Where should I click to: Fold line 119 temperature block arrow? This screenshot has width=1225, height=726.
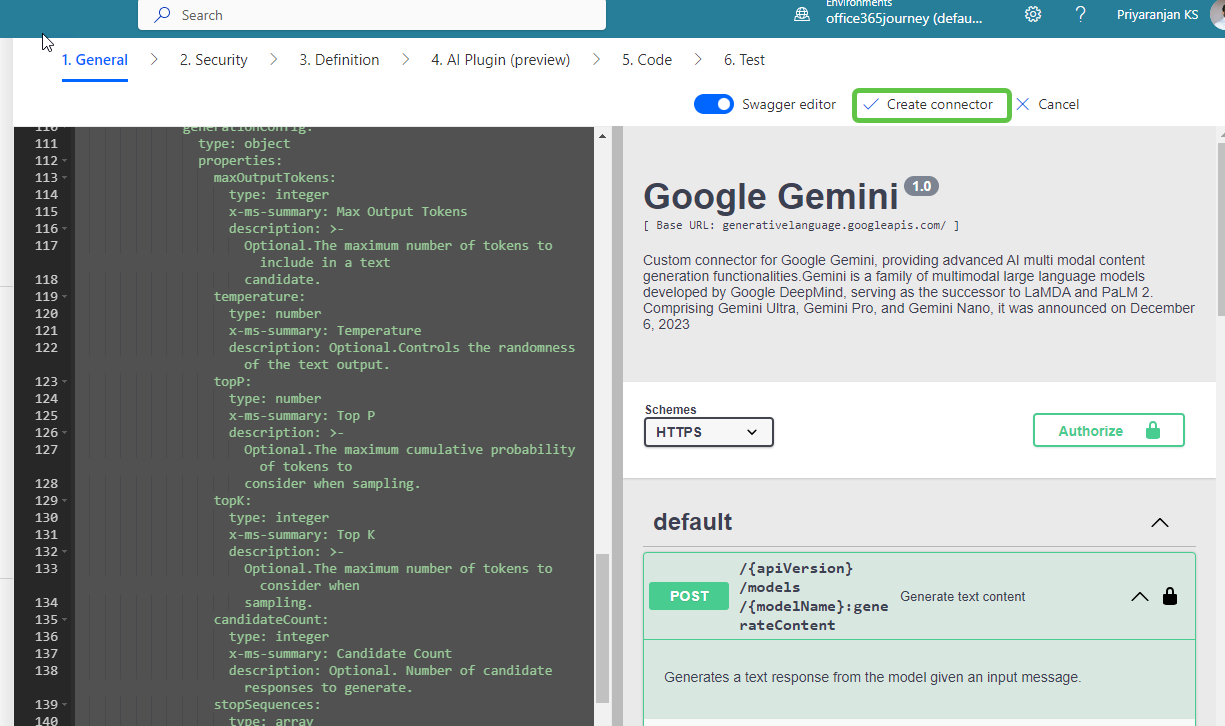tap(65, 297)
